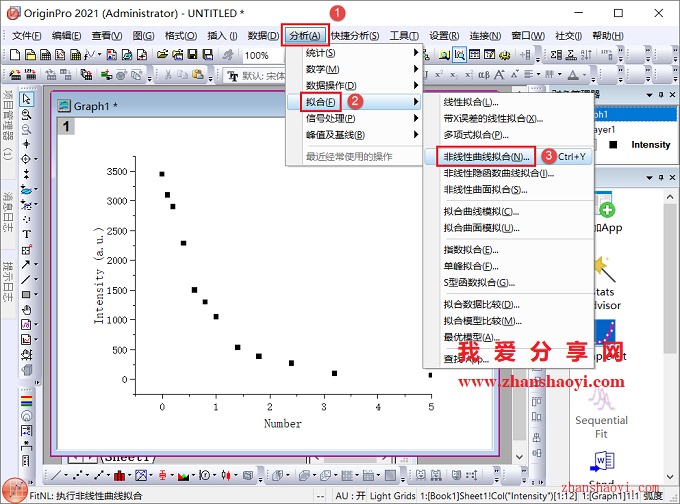Select the Arrow drawing tool
This screenshot has height=504, width=680.
click(x=26, y=264)
